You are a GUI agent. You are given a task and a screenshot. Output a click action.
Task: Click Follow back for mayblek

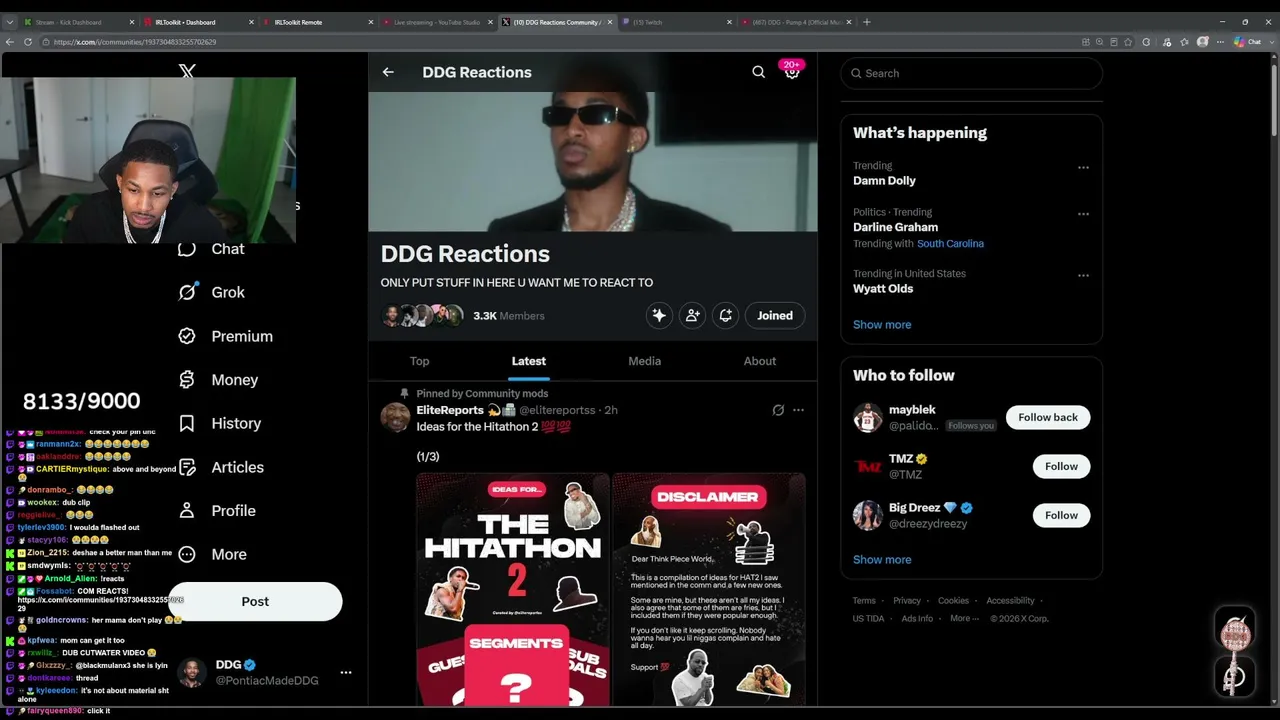pyautogui.click(x=1048, y=417)
